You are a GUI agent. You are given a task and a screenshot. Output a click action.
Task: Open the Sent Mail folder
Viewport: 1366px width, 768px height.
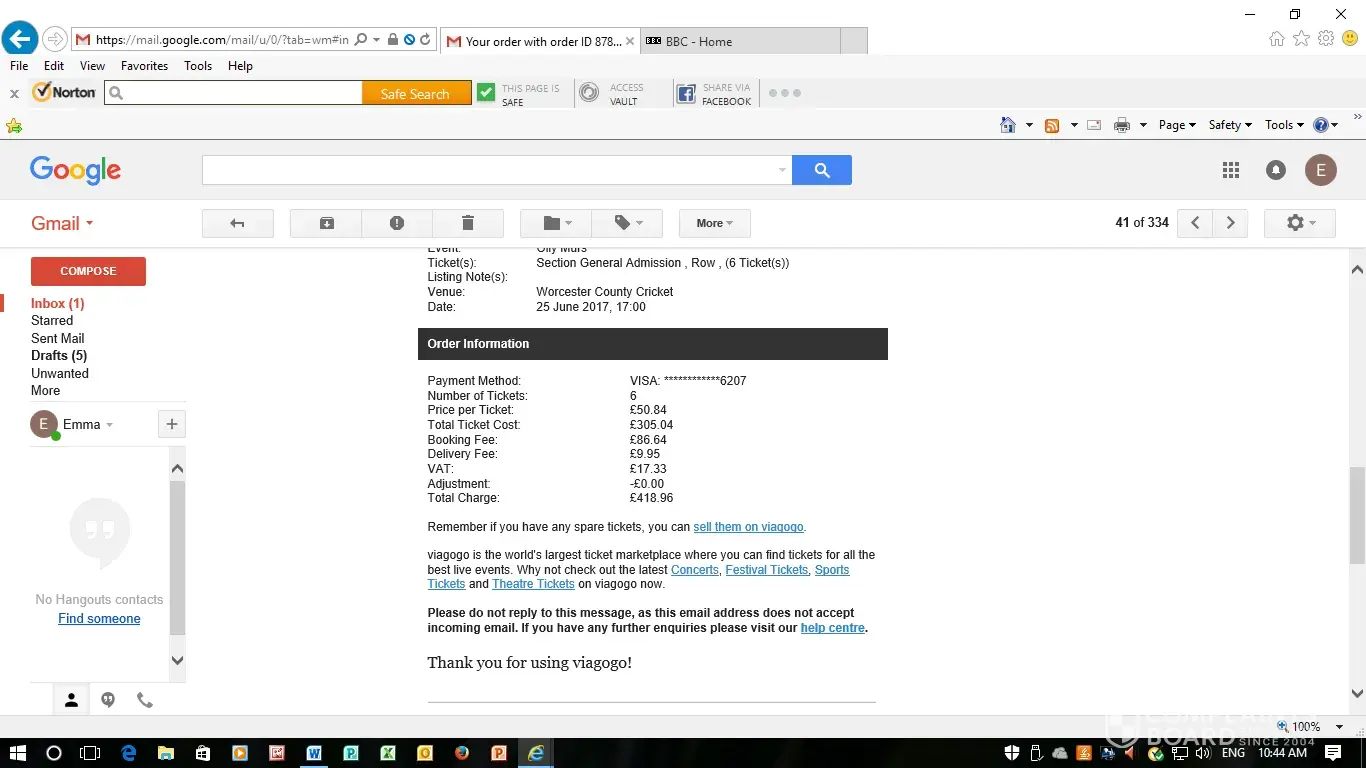[57, 338]
